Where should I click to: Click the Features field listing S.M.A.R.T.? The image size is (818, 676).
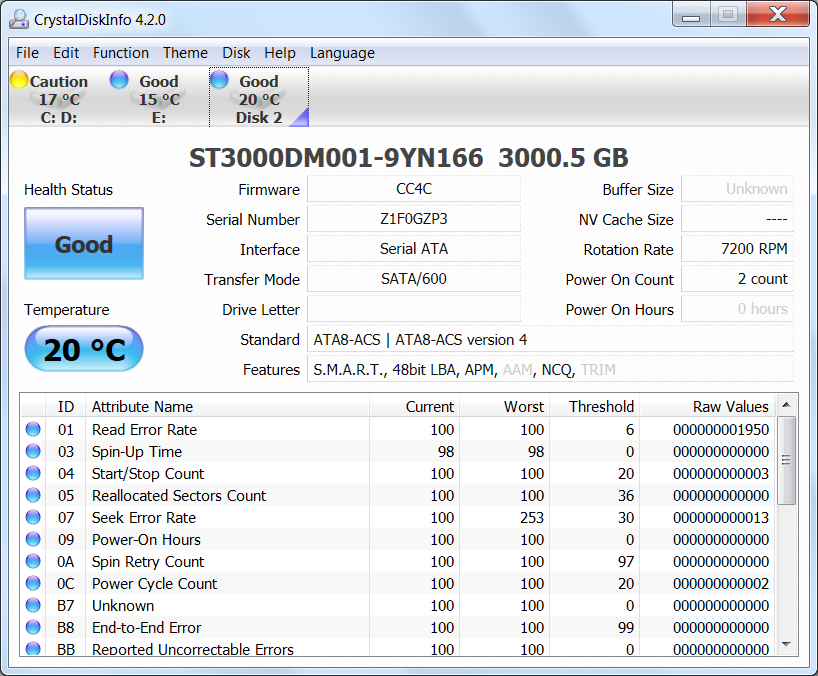click(550, 369)
